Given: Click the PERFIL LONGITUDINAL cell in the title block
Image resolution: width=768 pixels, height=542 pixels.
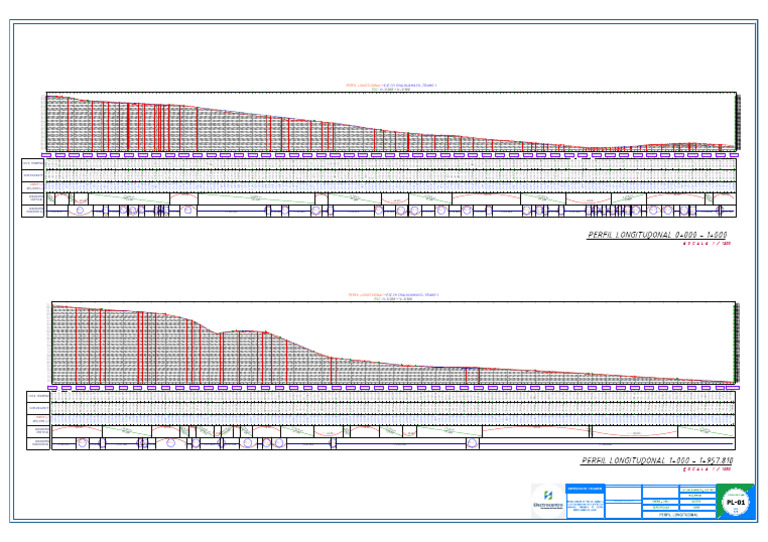Looking at the screenshot, I should click(678, 514).
